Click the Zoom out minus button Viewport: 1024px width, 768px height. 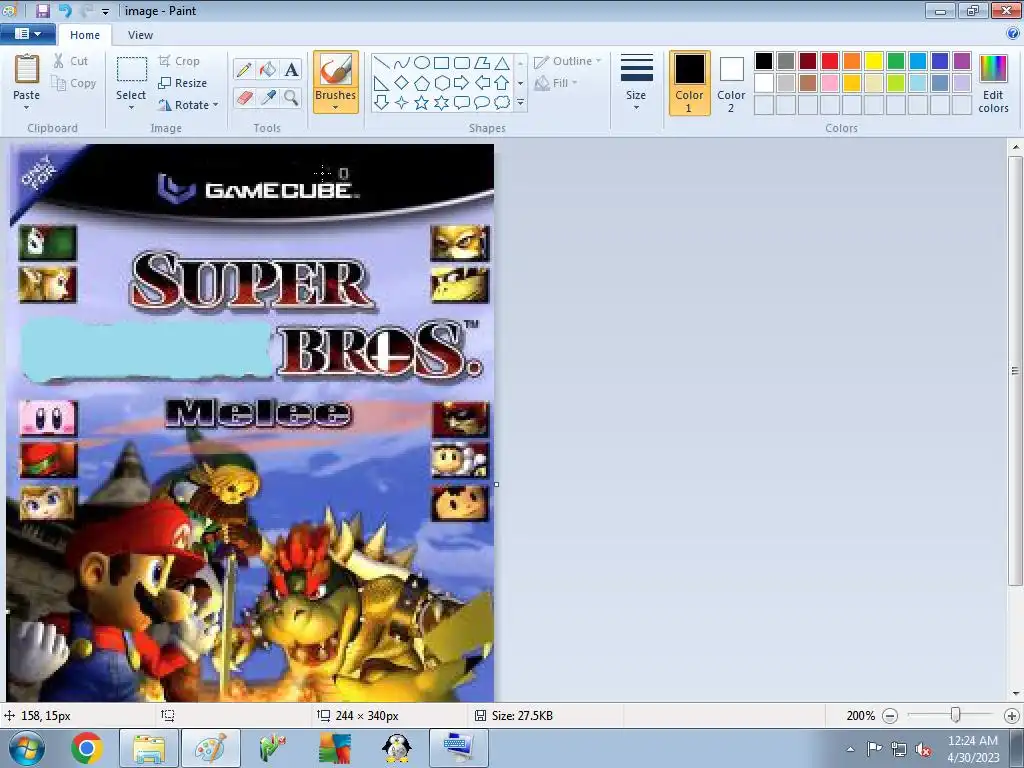click(x=889, y=716)
